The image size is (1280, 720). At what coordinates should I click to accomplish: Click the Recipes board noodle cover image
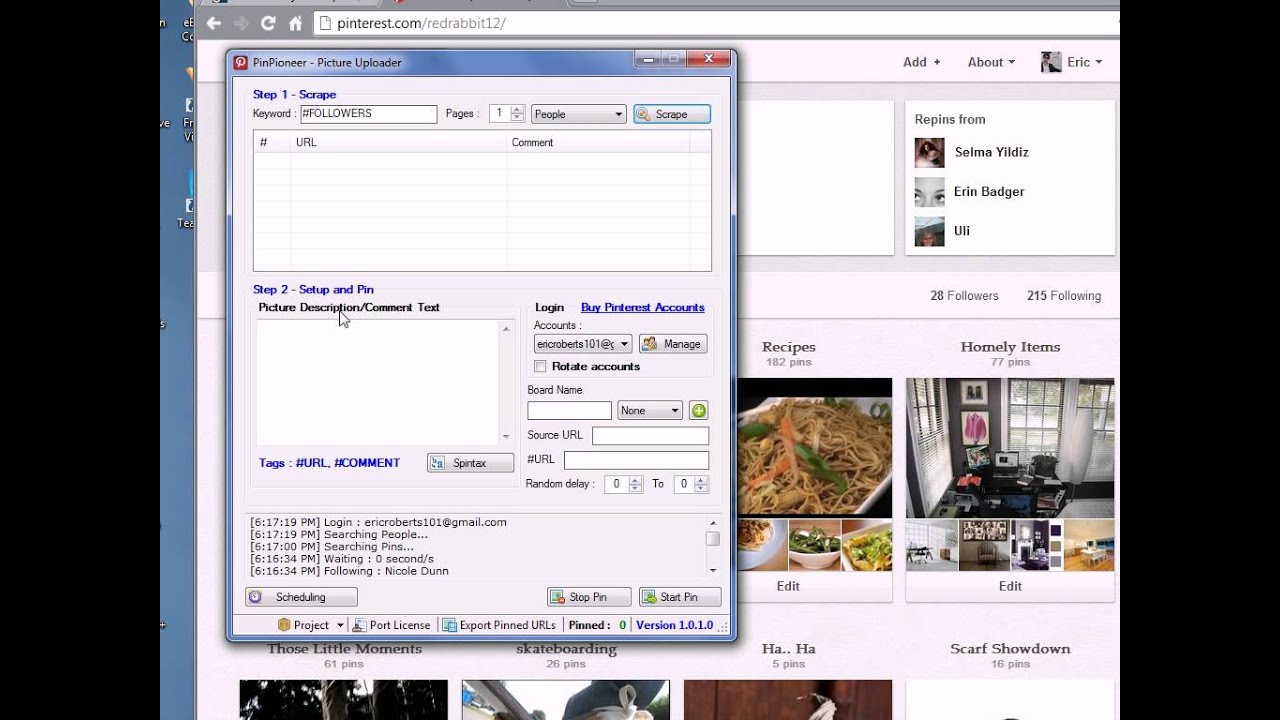815,446
